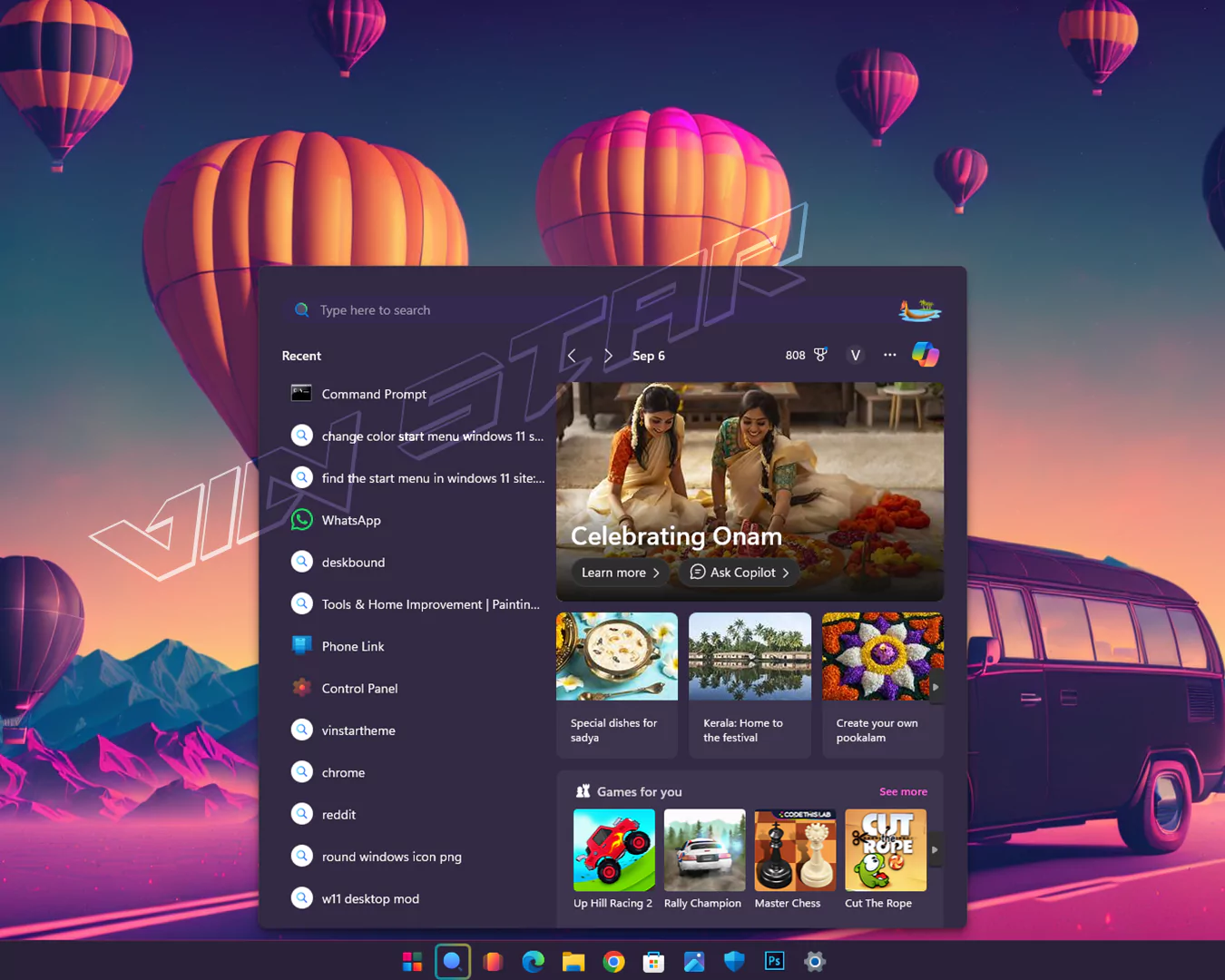This screenshot has width=1225, height=980.
Task: Click the boat search highlight icon
Action: point(920,310)
